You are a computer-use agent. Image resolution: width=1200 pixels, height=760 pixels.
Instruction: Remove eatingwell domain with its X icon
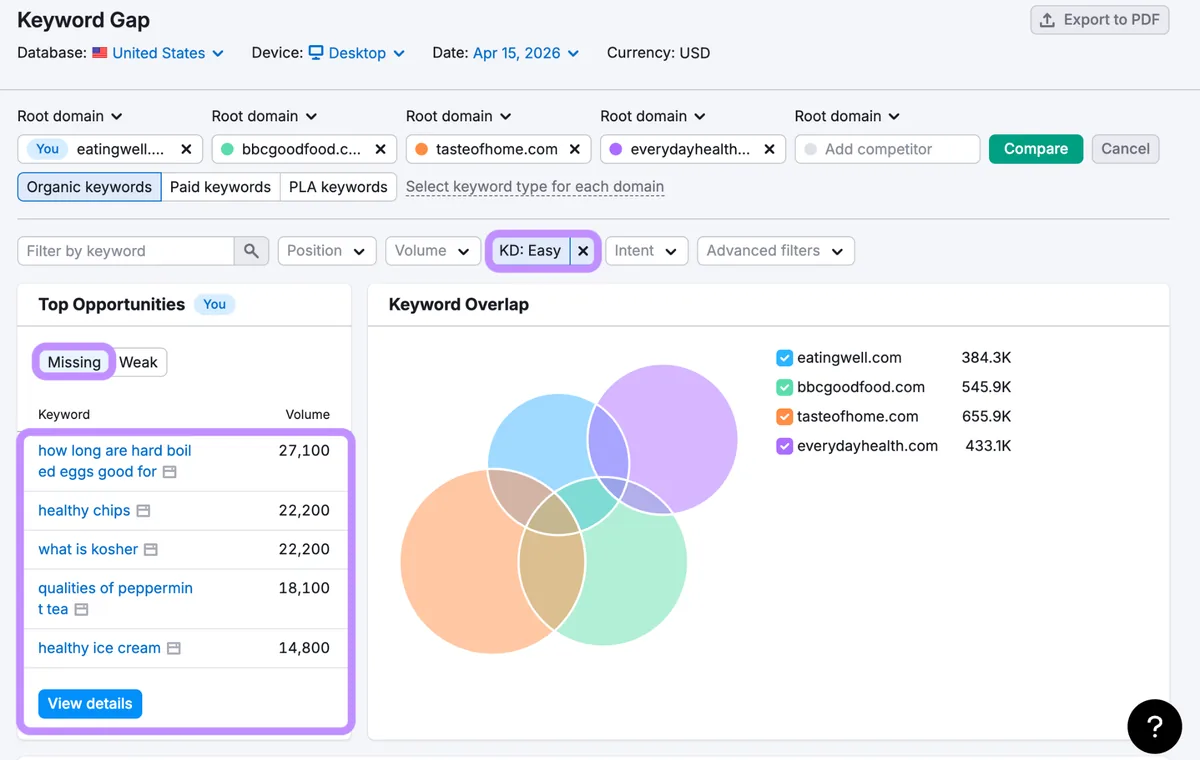tap(186, 149)
